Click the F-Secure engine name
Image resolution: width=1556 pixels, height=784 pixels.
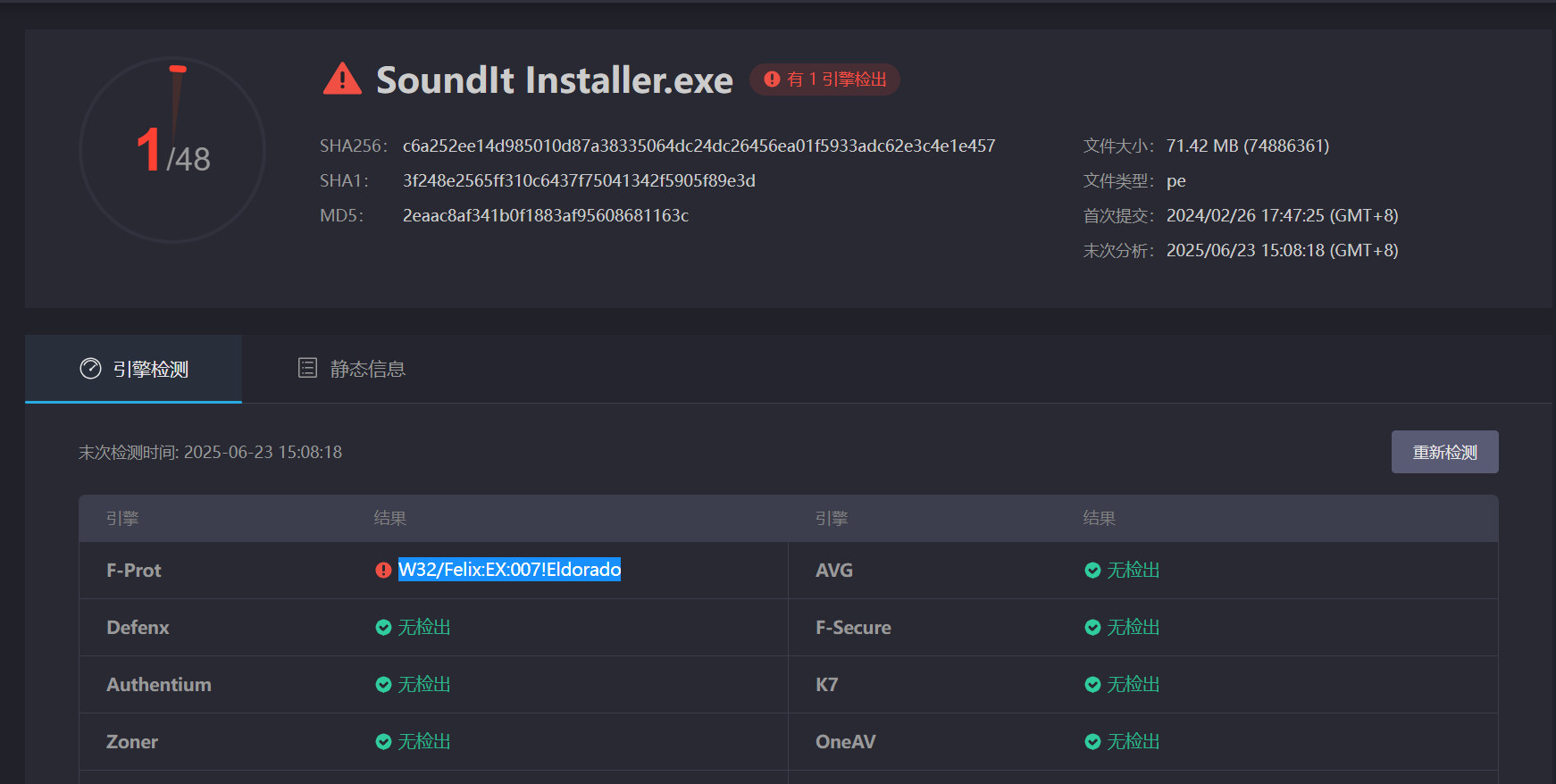(x=853, y=627)
